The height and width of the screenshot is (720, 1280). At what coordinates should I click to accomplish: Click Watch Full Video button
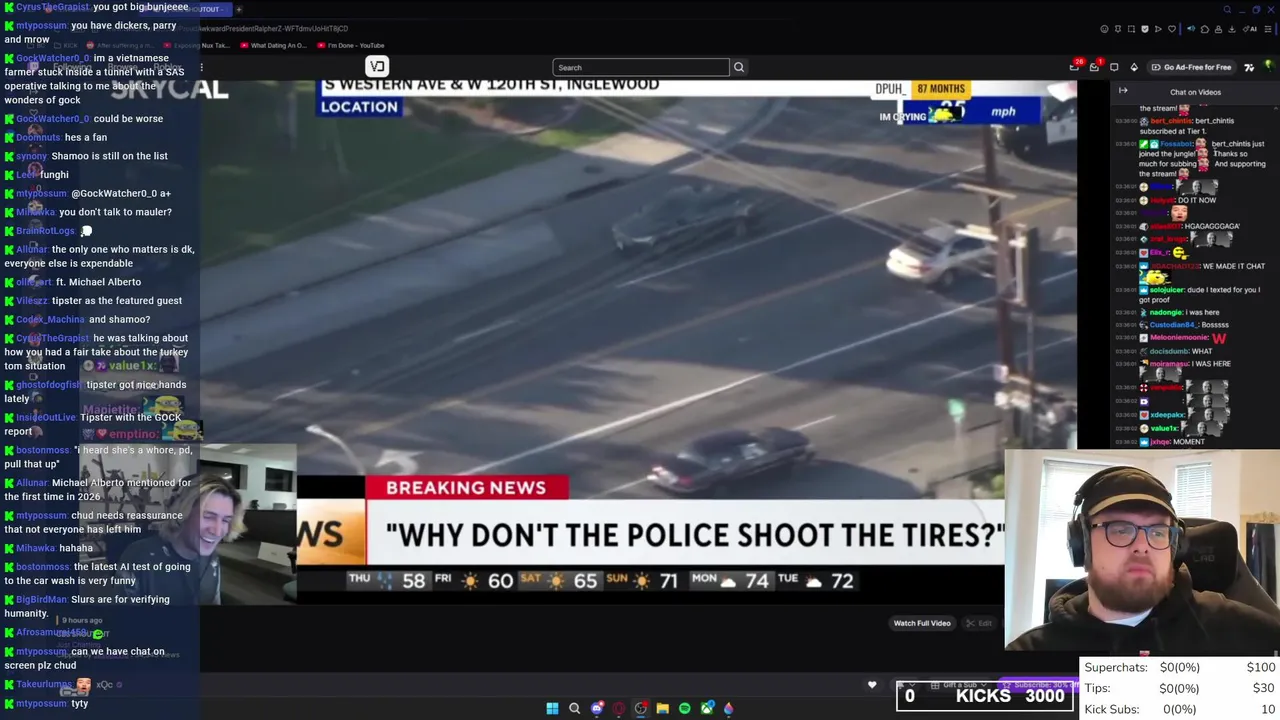922,623
